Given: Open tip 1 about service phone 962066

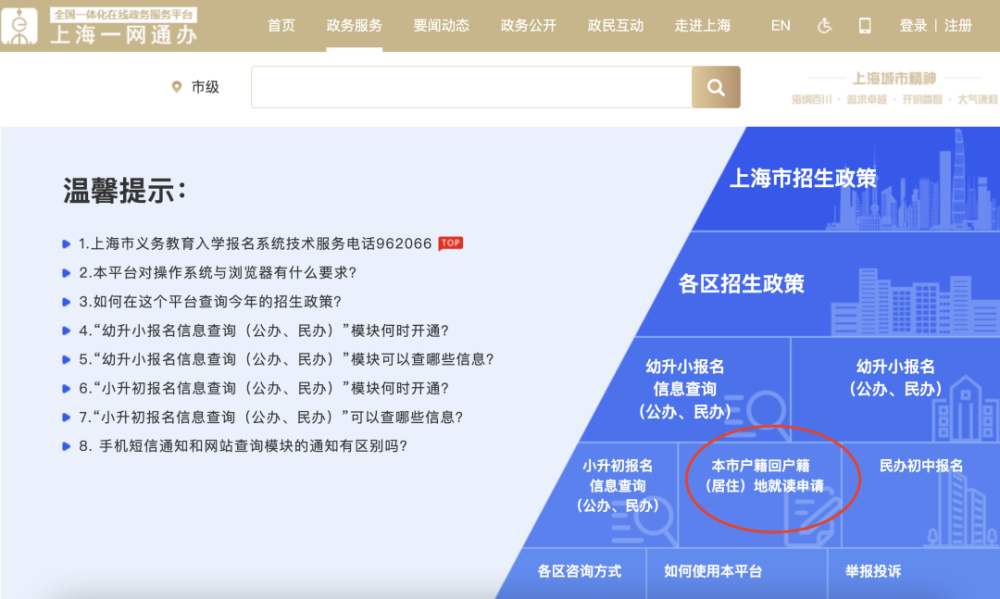Looking at the screenshot, I should pyautogui.click(x=255, y=244).
